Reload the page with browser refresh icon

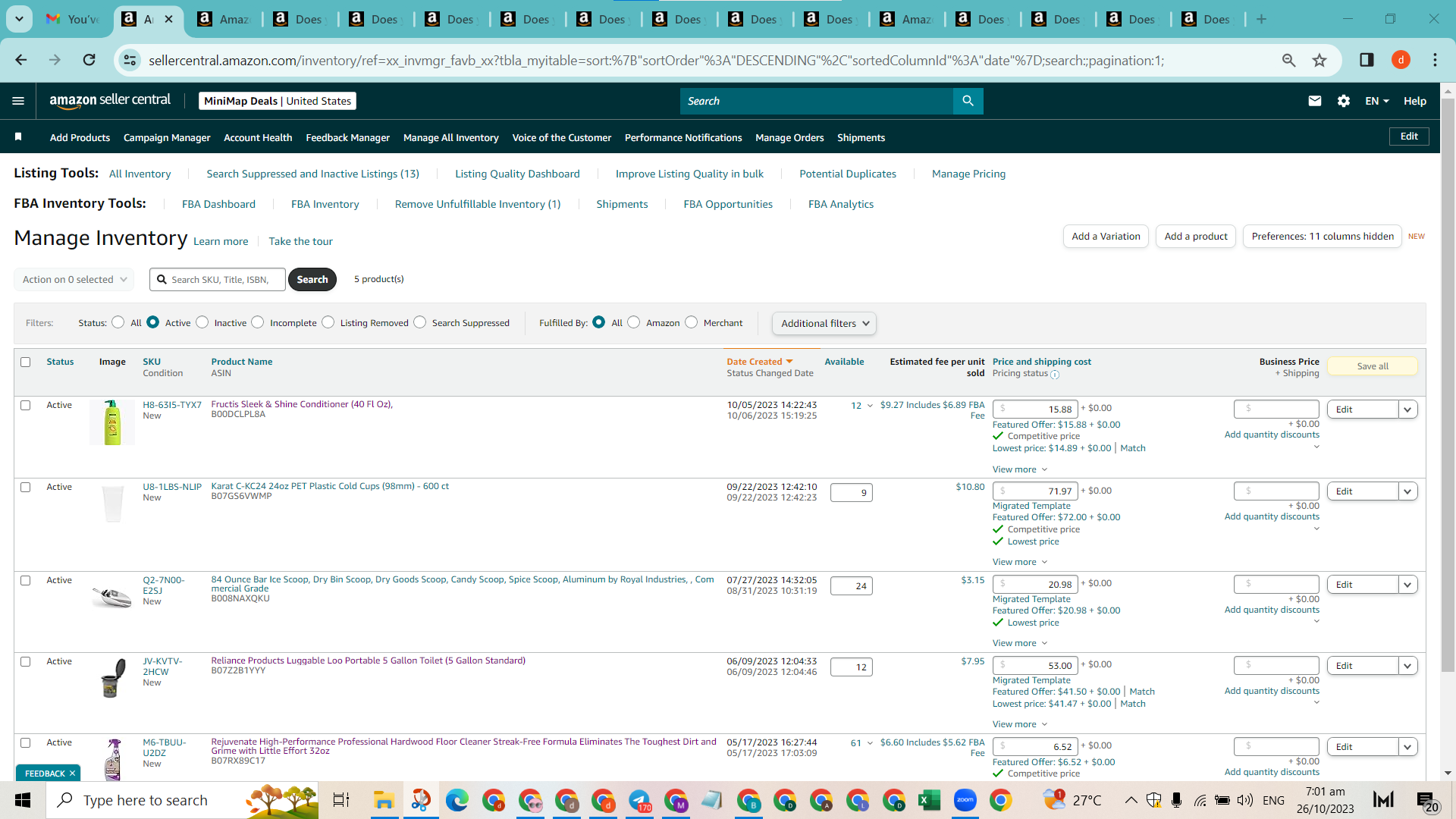point(89,60)
